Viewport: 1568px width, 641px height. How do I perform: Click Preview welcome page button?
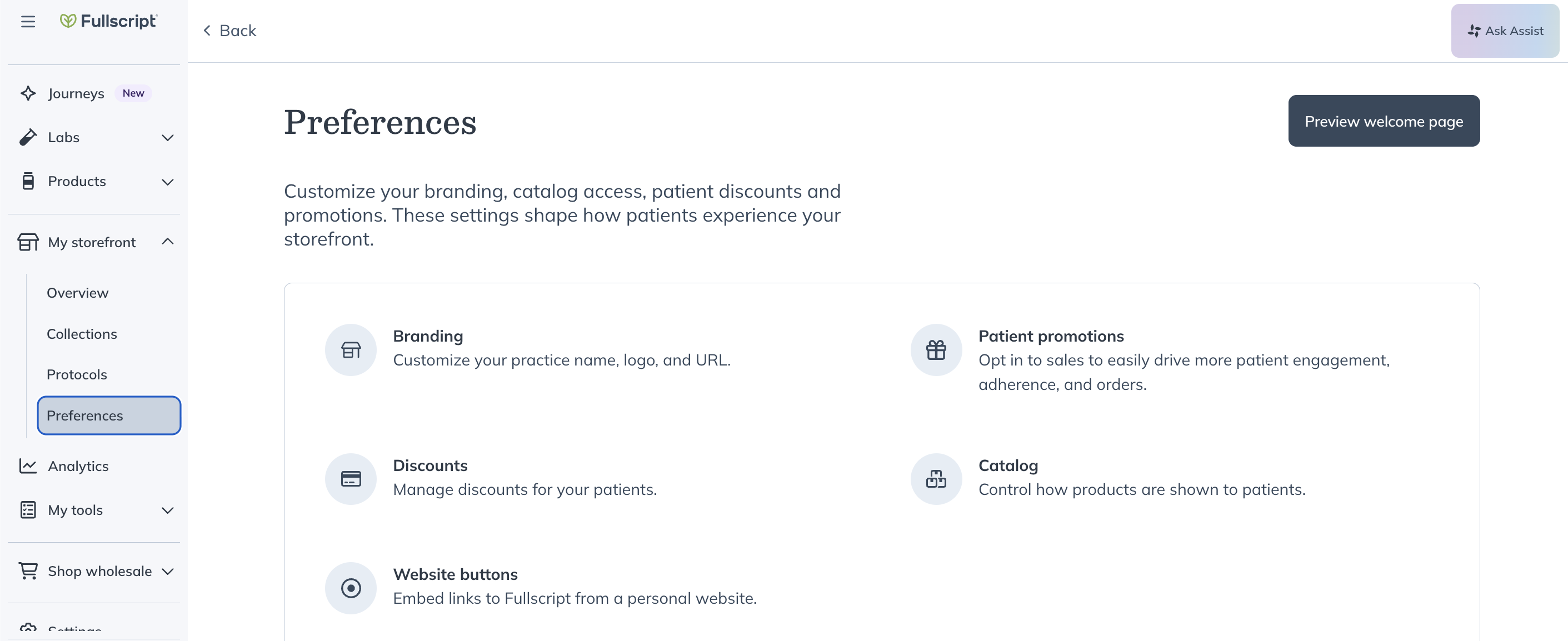click(1384, 121)
